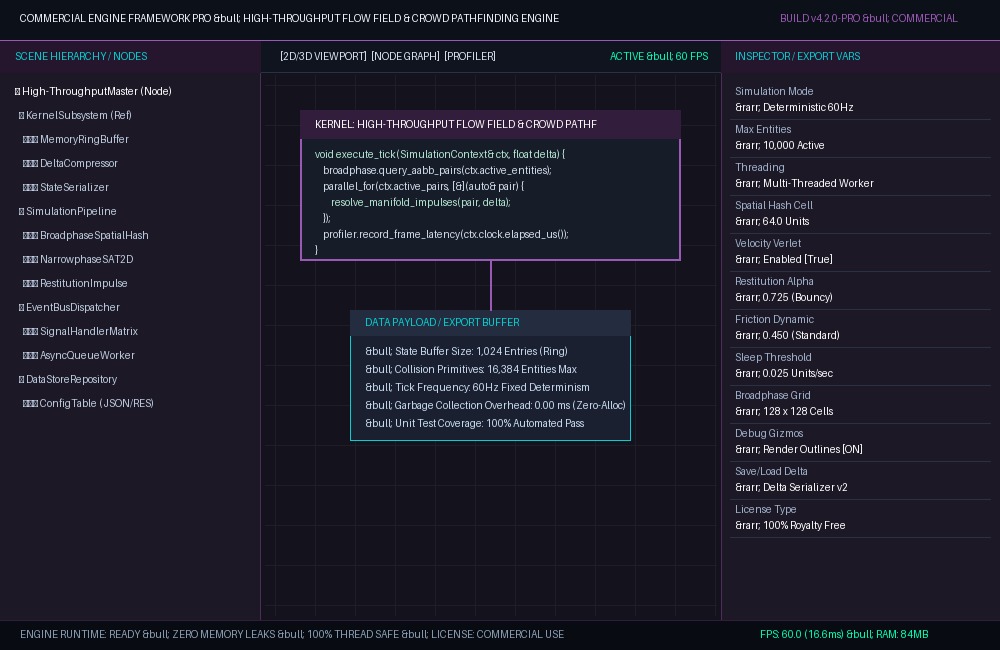1000x650 pixels.
Task: Change Broadphase Grid 128 x 128 Cells
Action: point(784,411)
